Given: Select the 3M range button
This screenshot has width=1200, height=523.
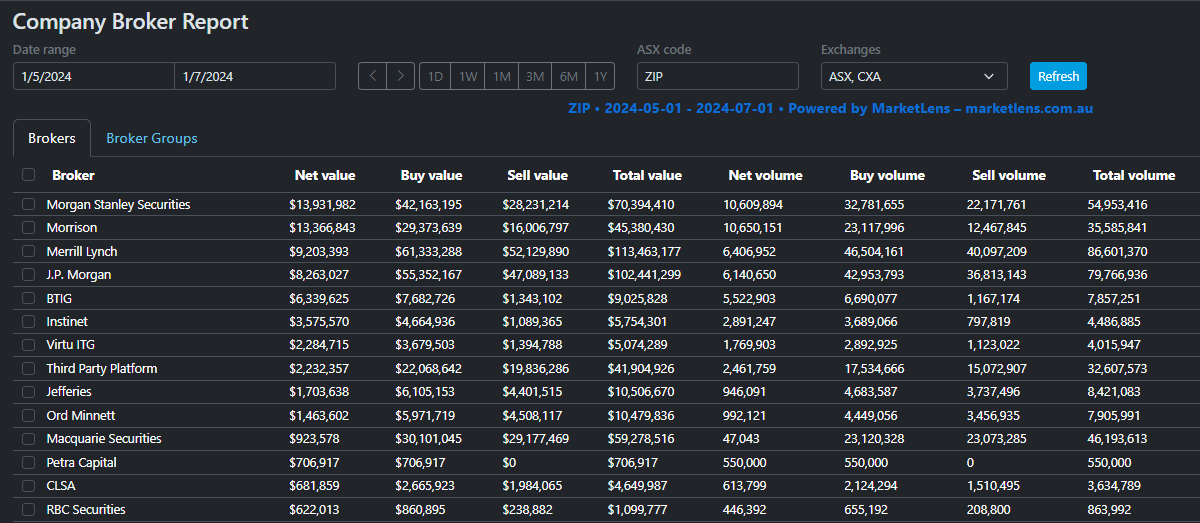Looking at the screenshot, I should click(x=535, y=76).
